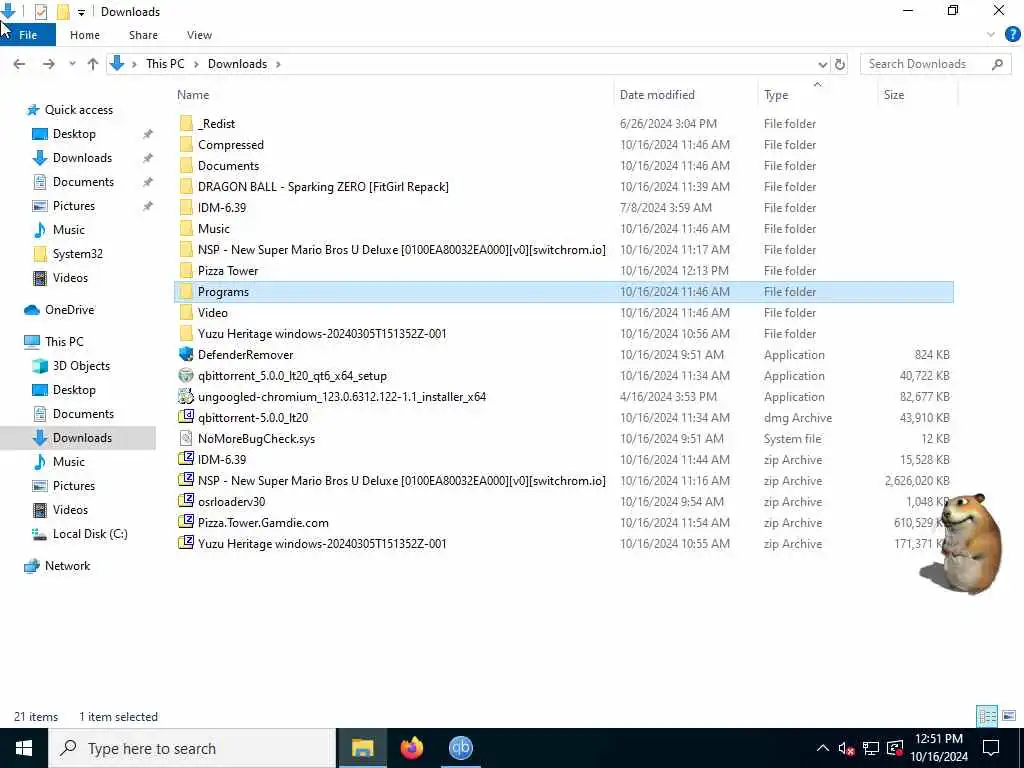The image size is (1024, 768).
Task: Select the Programs folder row
Action: 564,291
